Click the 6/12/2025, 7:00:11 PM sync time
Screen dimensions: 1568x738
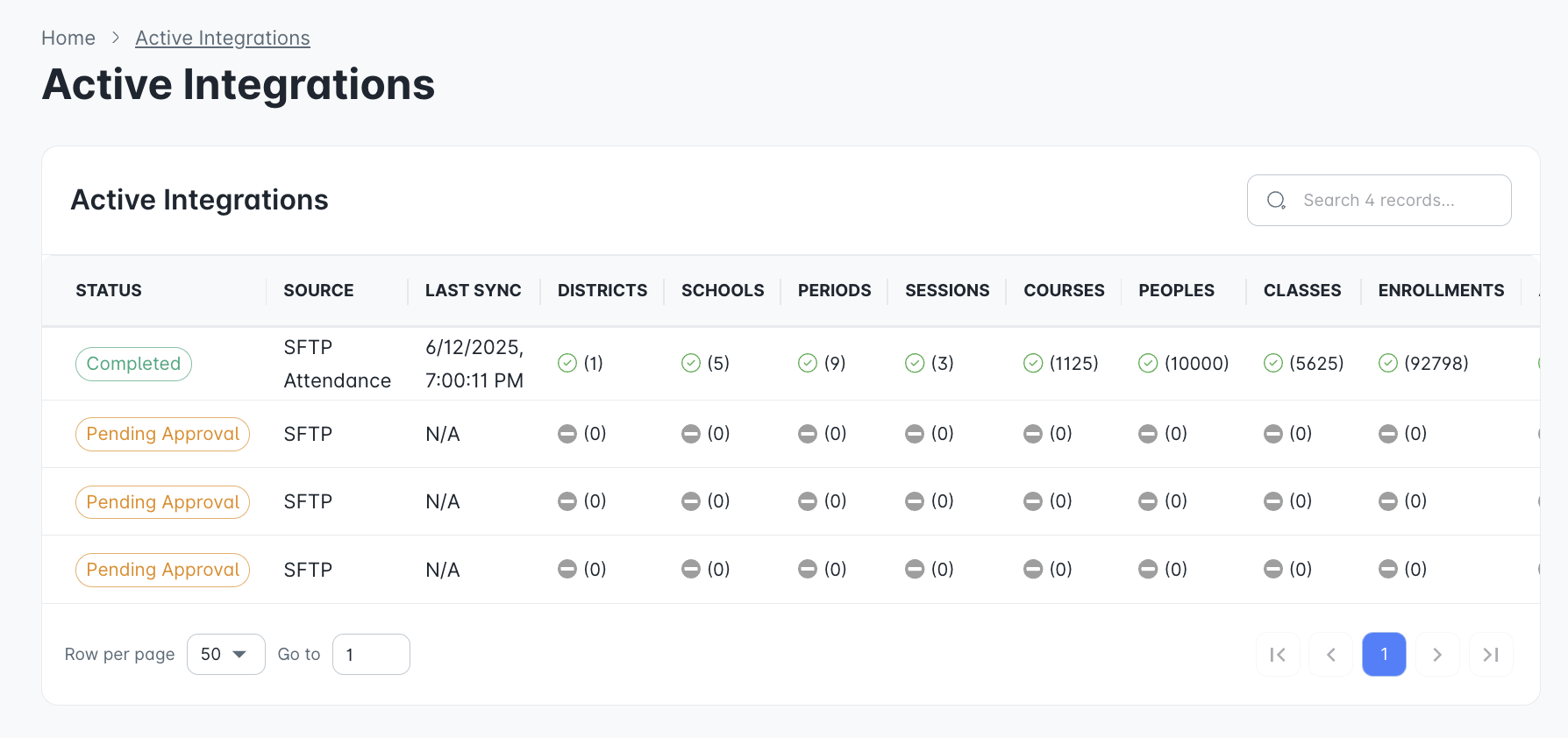(474, 364)
